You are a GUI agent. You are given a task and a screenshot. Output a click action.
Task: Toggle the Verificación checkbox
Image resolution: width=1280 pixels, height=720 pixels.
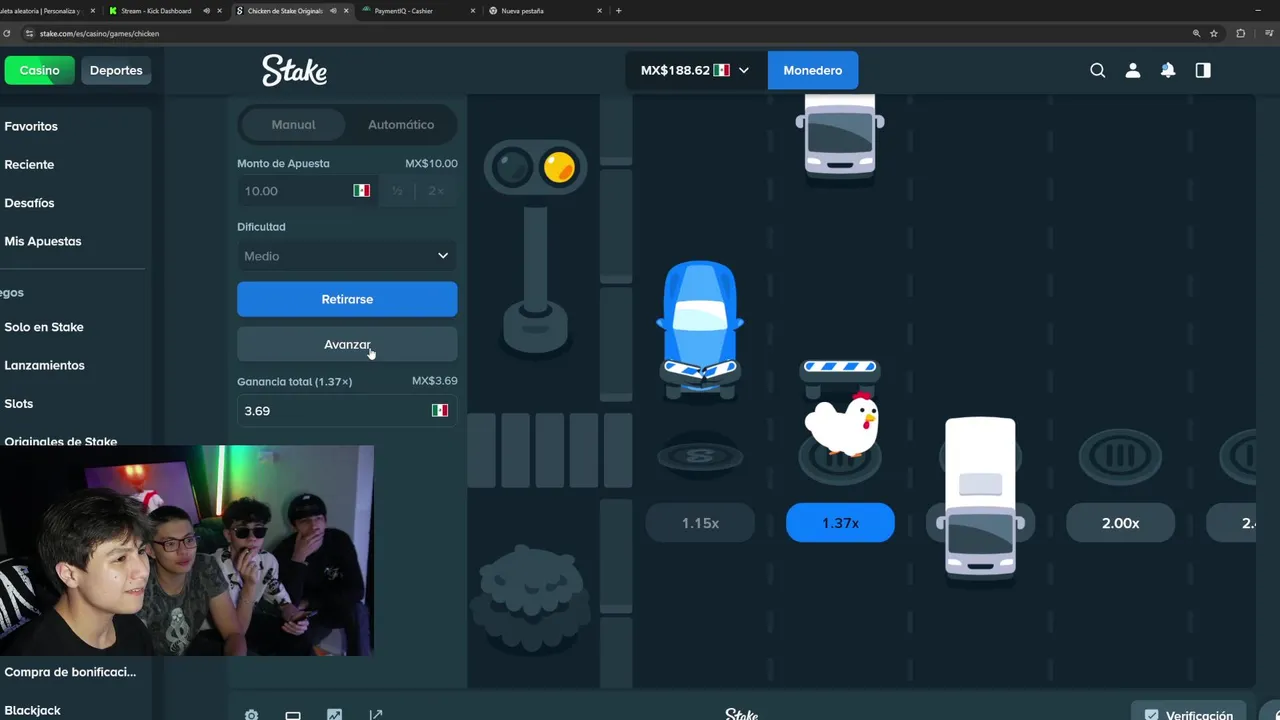[x=1151, y=715]
